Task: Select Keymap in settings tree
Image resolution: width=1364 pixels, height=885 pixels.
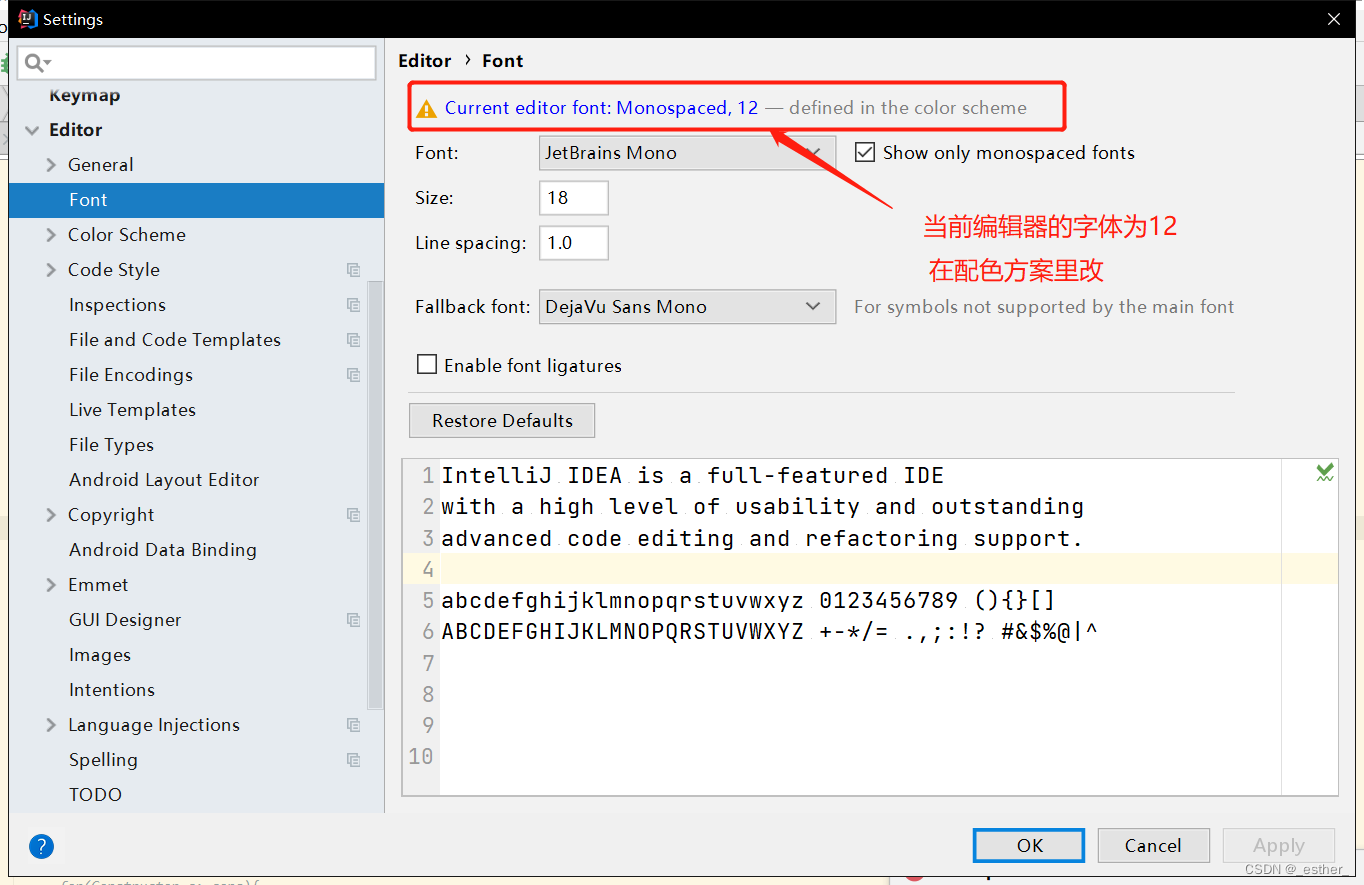Action: (85, 95)
